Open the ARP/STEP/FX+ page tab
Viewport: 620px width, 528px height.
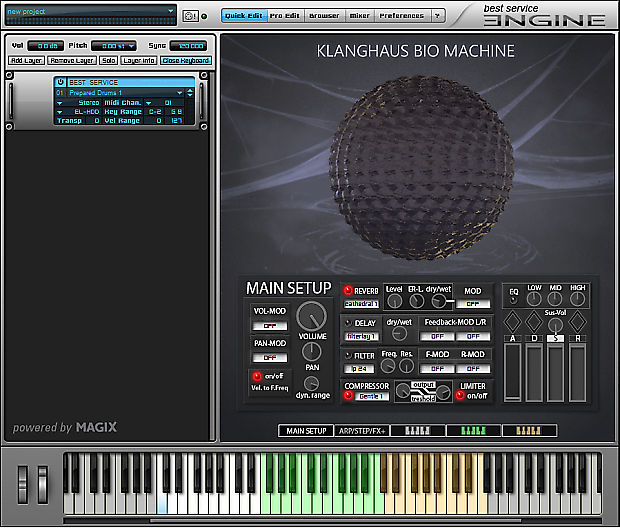click(360, 431)
